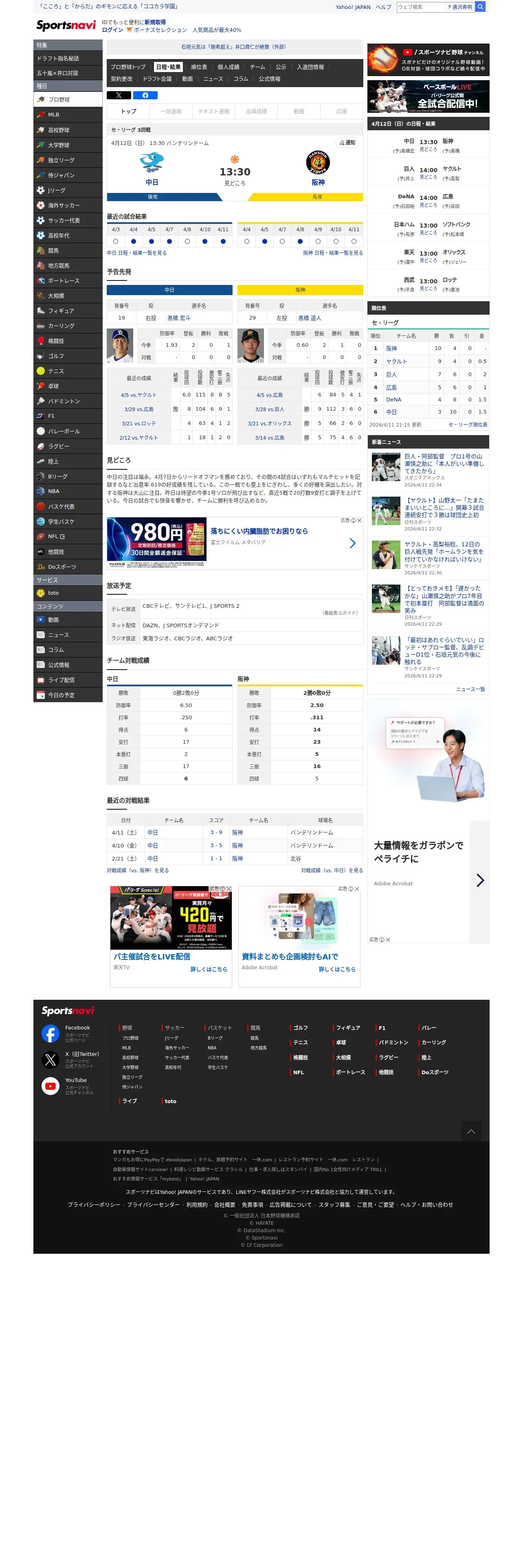Click the Adobe Acrobat sidebar ad arrow
This screenshot has height=1568, width=523.
click(480, 880)
